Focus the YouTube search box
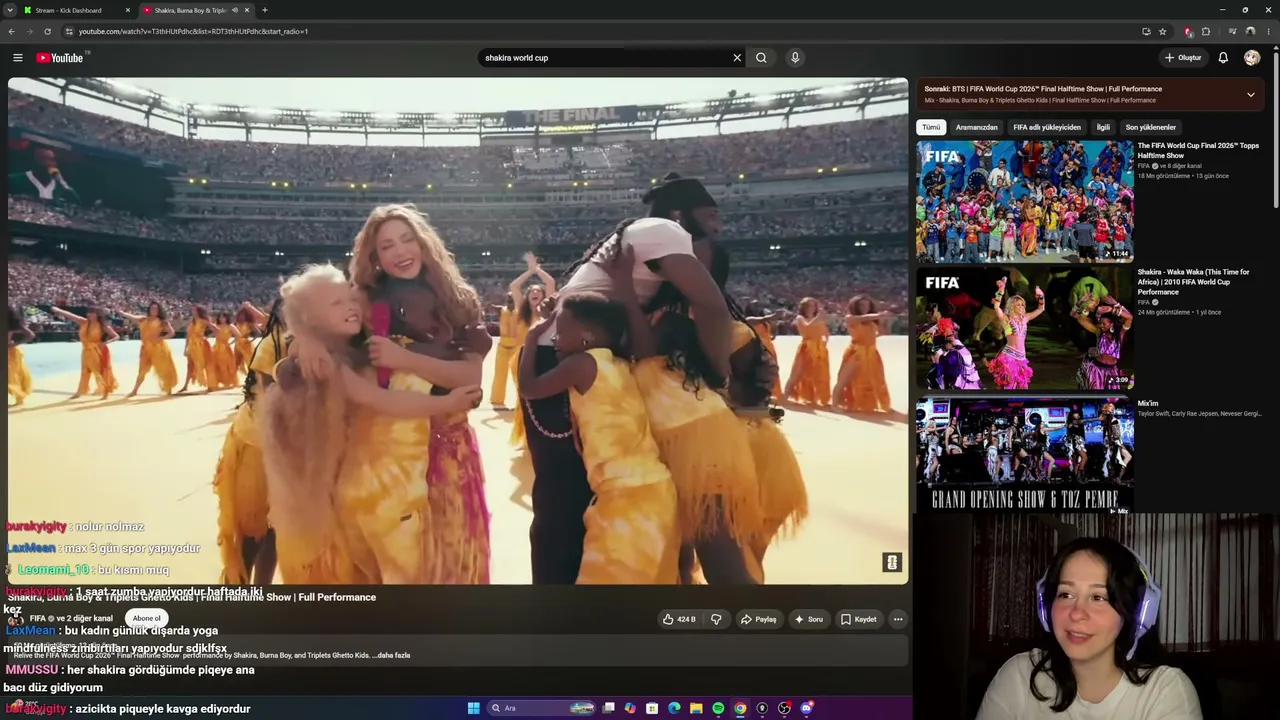 coord(605,58)
